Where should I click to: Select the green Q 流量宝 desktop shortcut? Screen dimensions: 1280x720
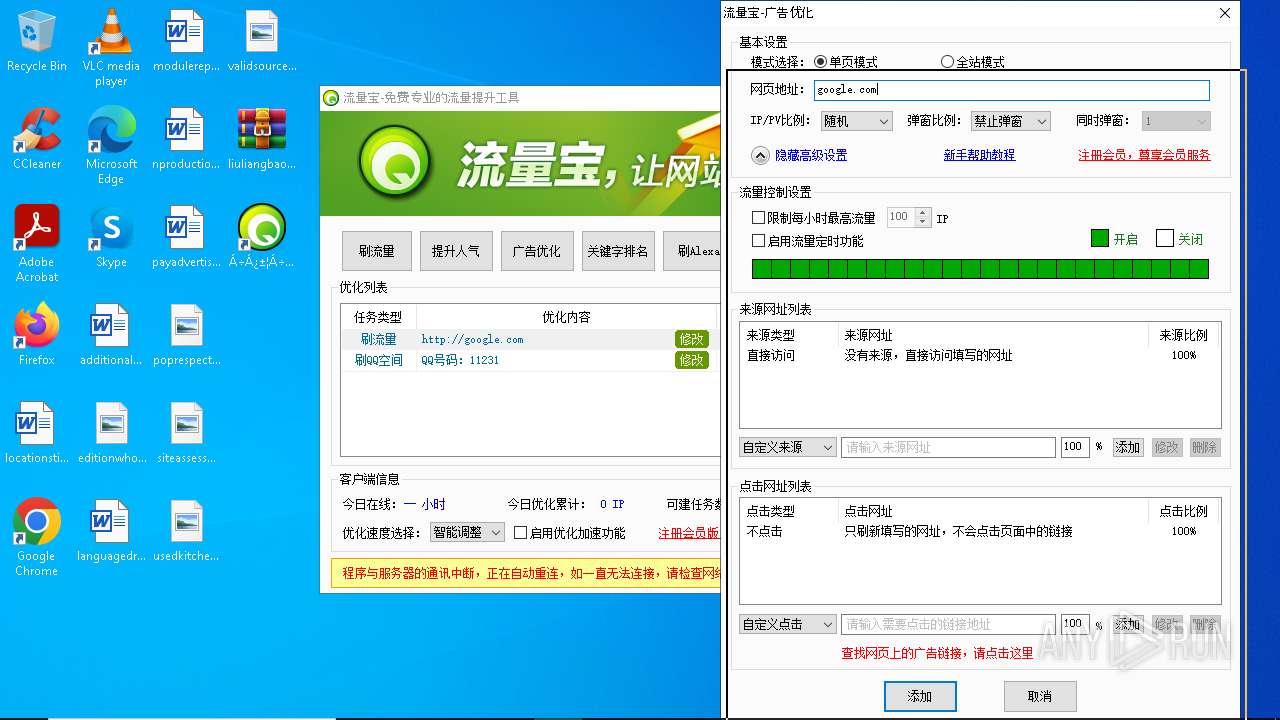coord(262,236)
